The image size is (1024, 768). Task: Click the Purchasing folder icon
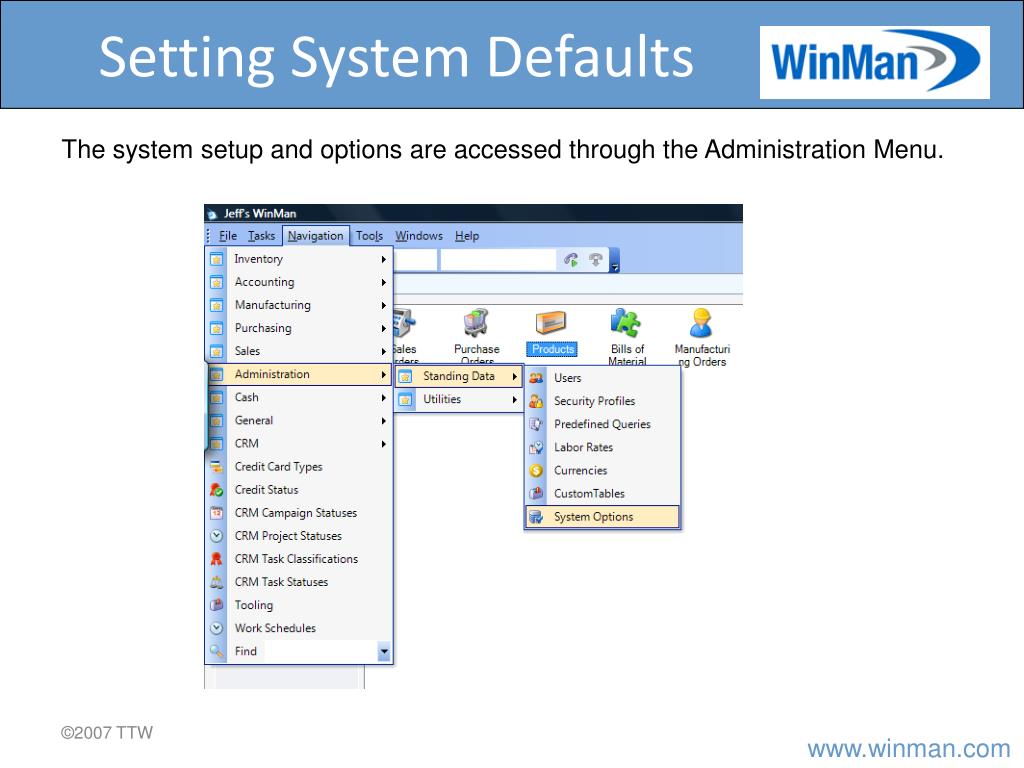click(217, 328)
